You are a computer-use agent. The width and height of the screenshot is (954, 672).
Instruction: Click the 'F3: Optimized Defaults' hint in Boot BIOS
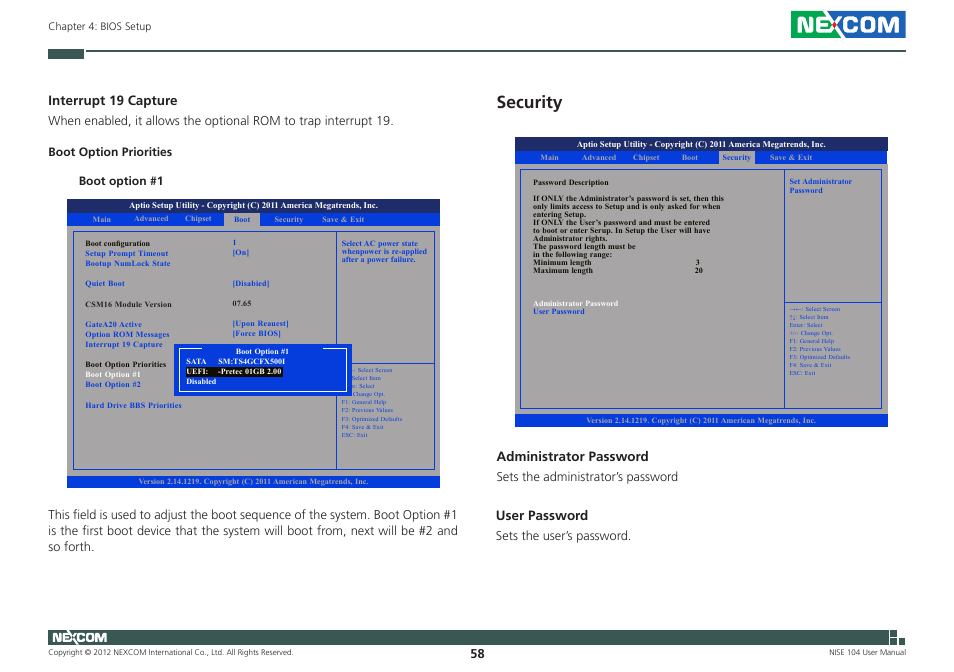371,419
